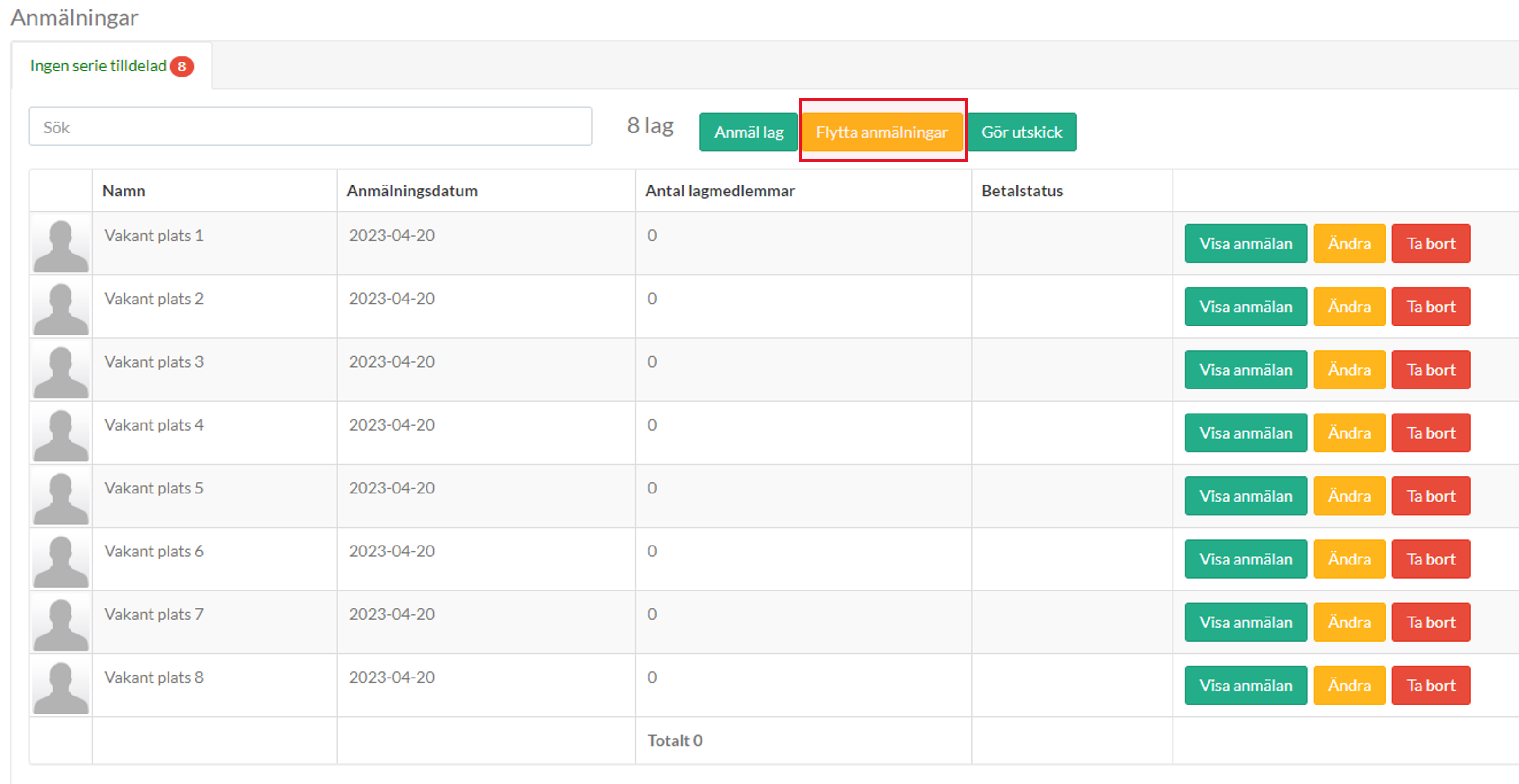
Task: Select the Vakant plats 5 name link
Action: pos(153,488)
